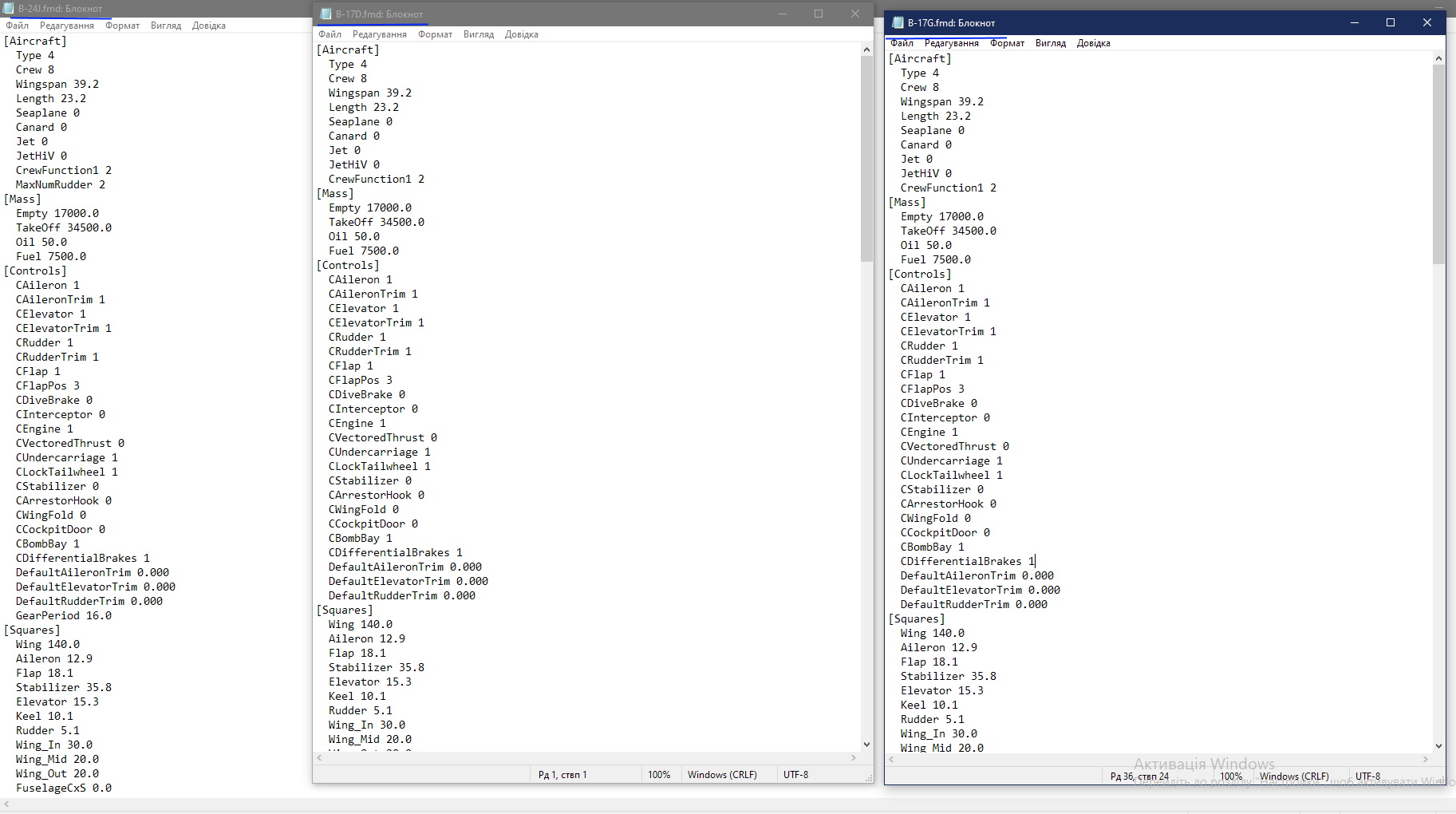Open the Довідка menu in B-17G window
This screenshot has width=1456, height=814.
point(1093,43)
